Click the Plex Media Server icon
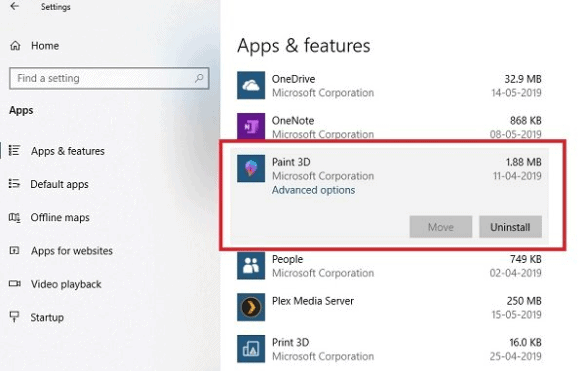Screen dimensions: 585x371 [x=251, y=307]
